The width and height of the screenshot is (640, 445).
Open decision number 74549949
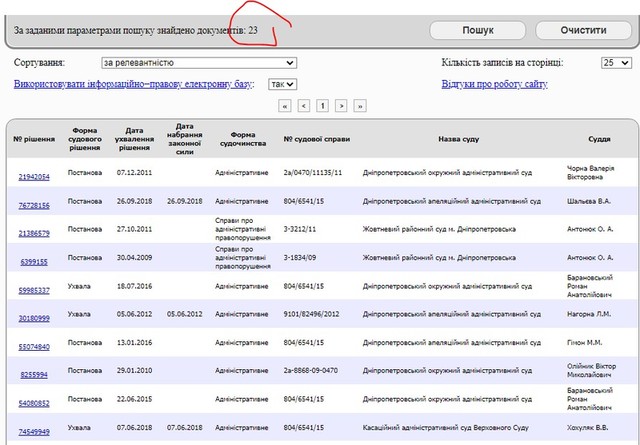pyautogui.click(x=34, y=432)
